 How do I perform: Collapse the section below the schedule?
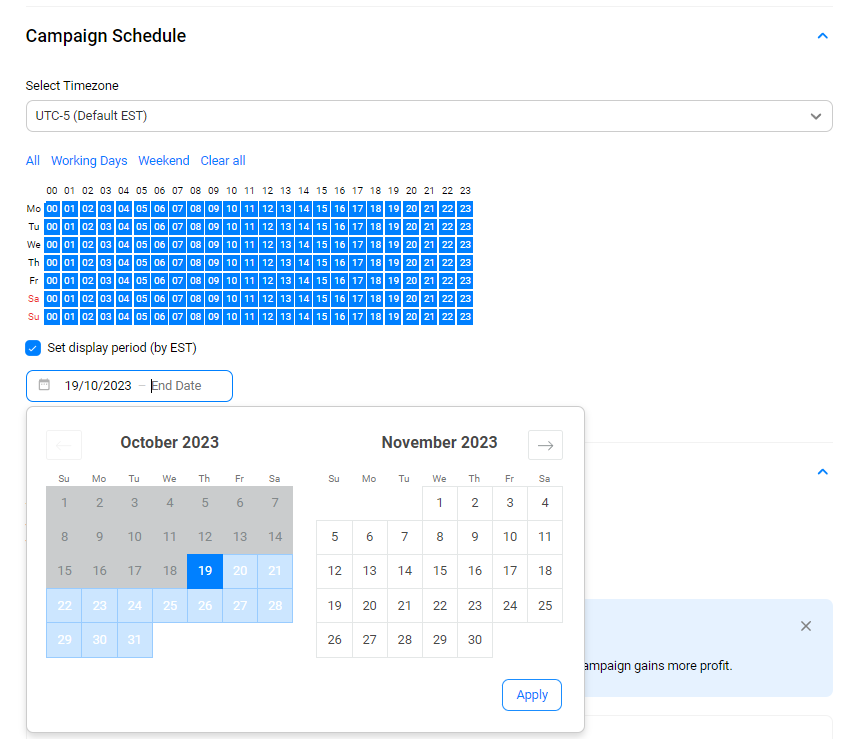(x=822, y=471)
